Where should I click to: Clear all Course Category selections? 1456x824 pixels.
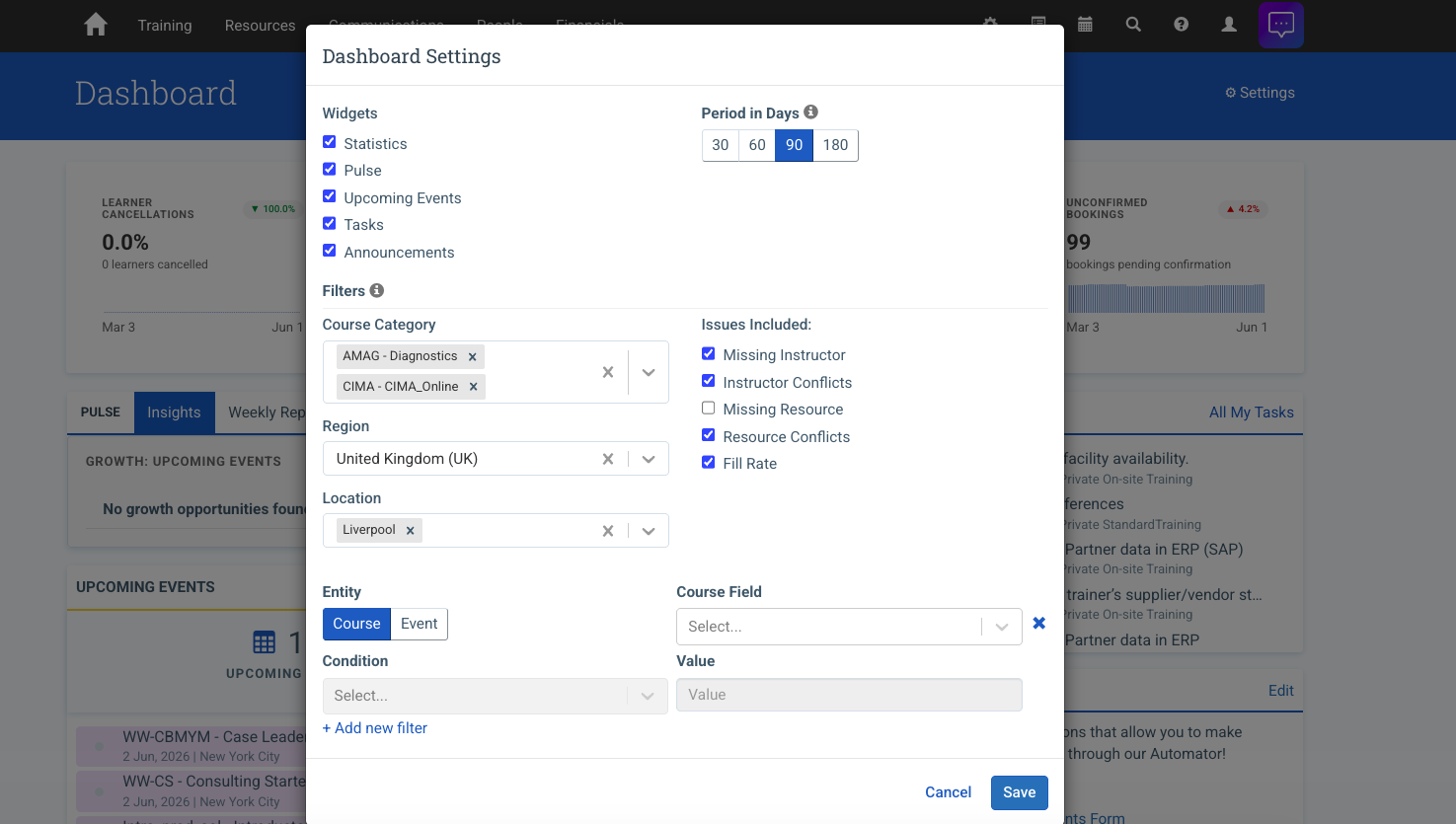[608, 372]
